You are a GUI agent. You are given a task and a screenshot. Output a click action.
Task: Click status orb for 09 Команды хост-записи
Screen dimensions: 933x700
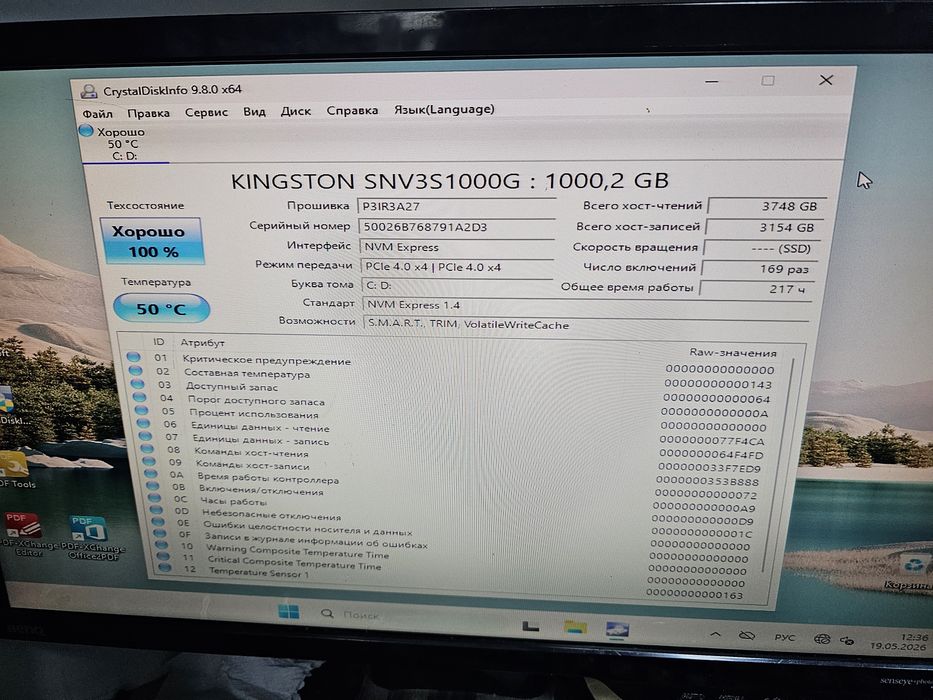149,461
